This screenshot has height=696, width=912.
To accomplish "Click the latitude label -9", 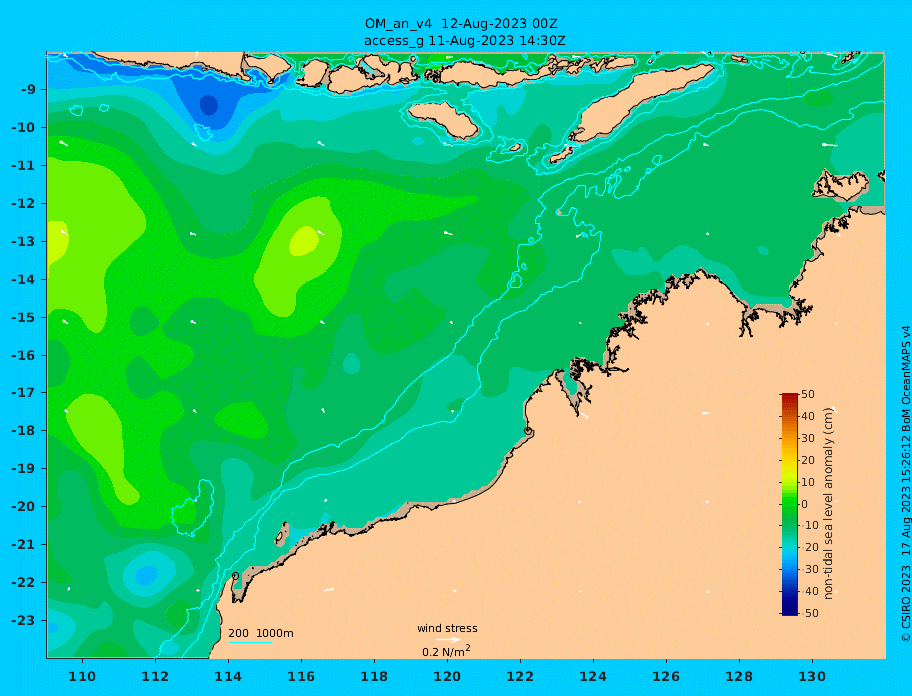I will (28, 90).
